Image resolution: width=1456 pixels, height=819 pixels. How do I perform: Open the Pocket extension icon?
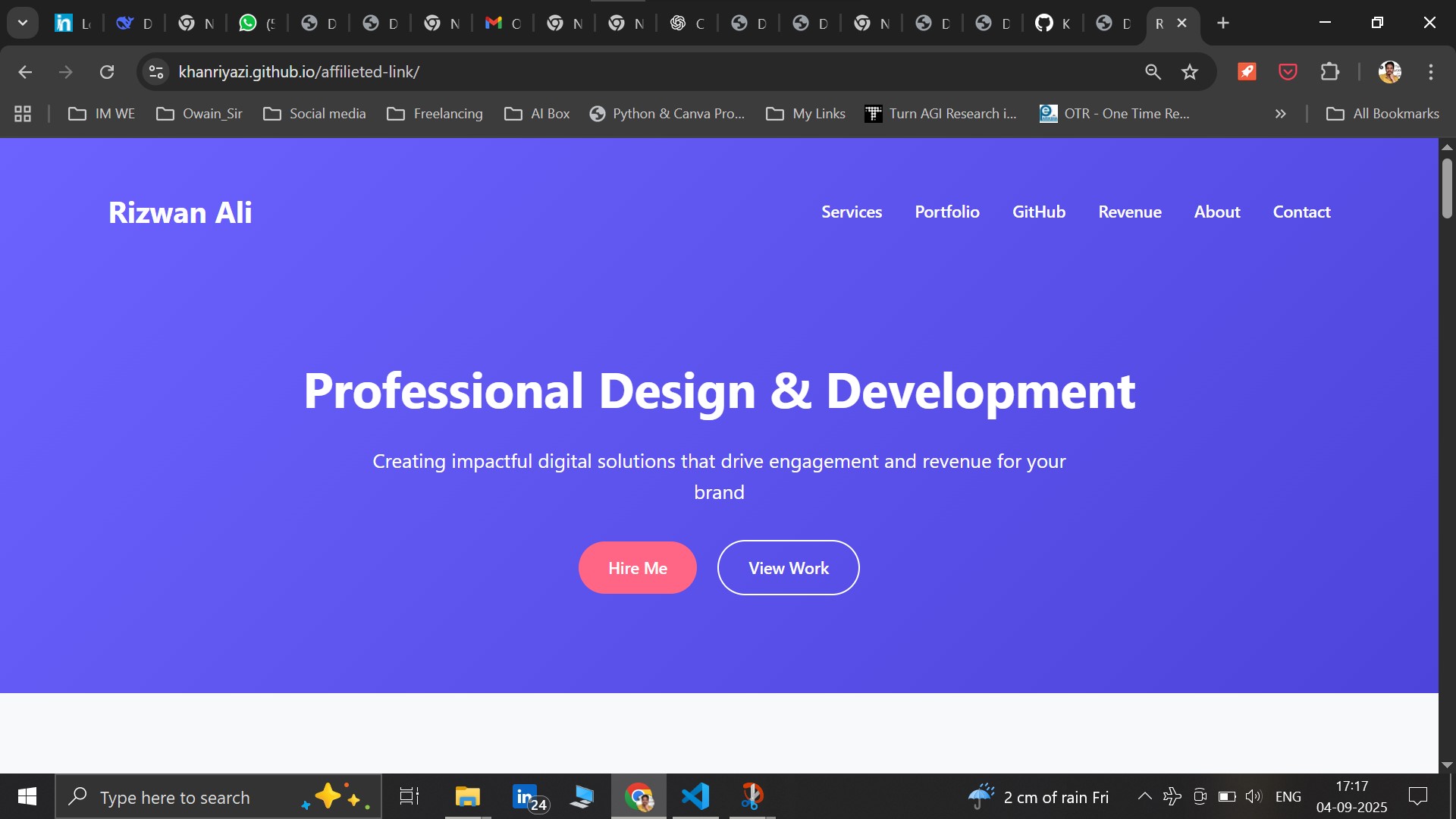pos(1288,72)
